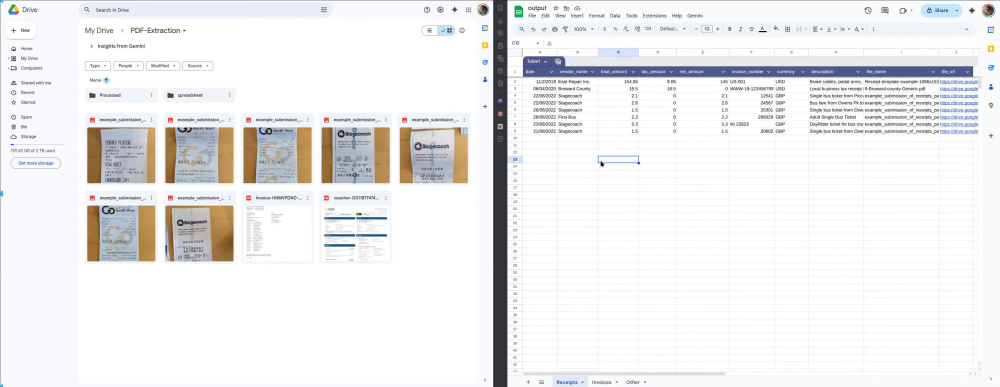Open text color picker in Sheets
The width and height of the screenshot is (1000, 387).
[762, 29]
